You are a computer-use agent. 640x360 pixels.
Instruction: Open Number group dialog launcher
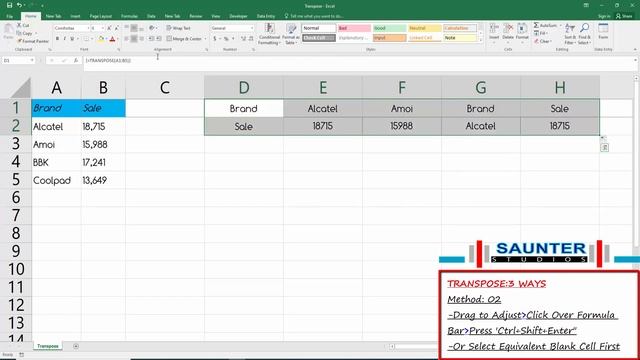point(253,49)
